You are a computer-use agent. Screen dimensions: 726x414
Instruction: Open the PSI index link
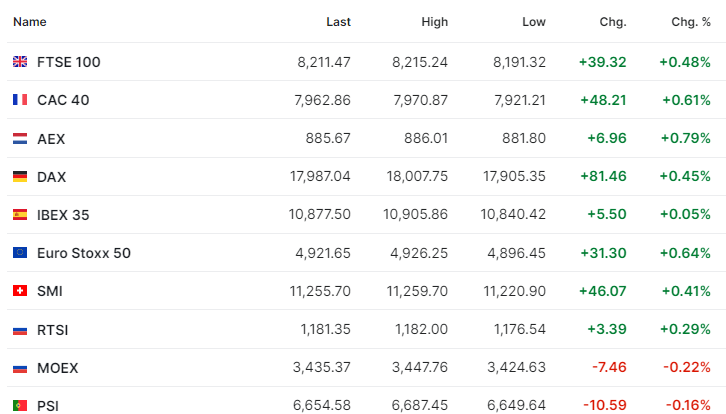[48, 406]
